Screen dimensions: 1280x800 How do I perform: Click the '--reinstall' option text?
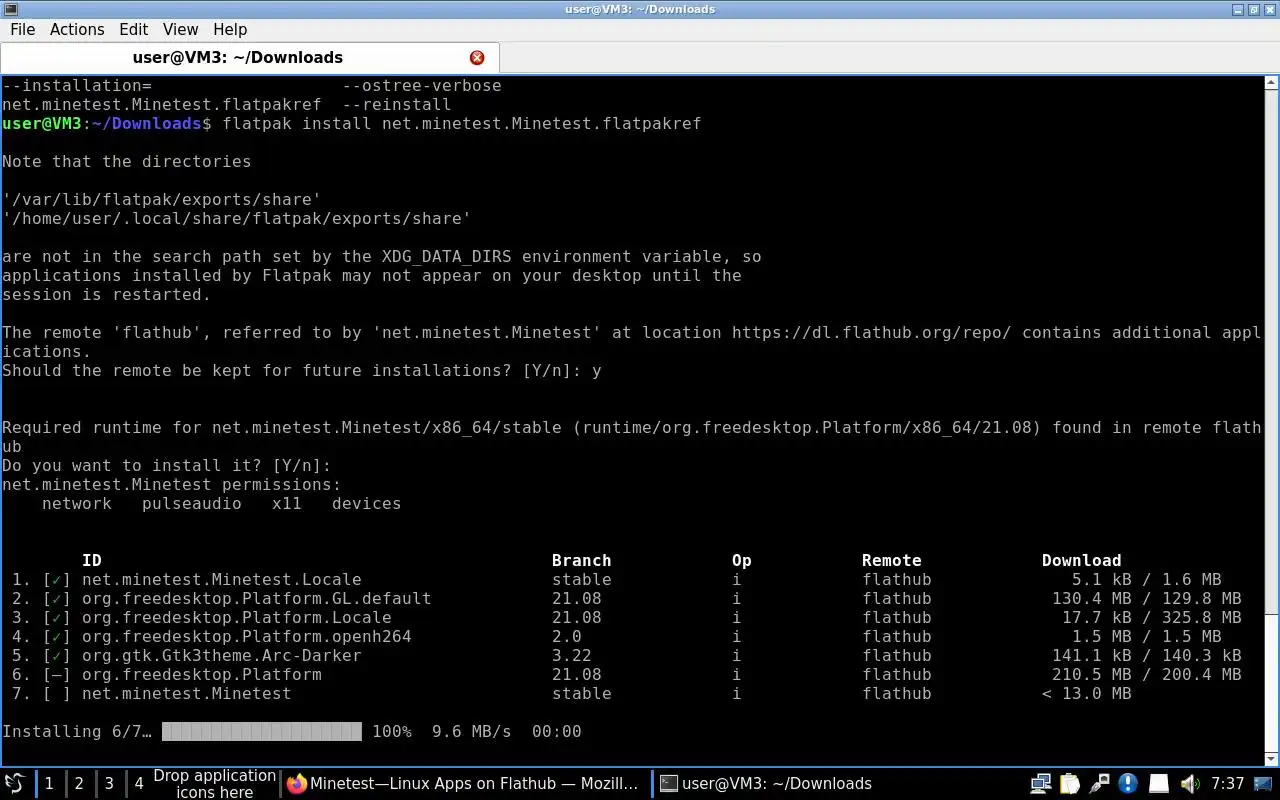[396, 104]
